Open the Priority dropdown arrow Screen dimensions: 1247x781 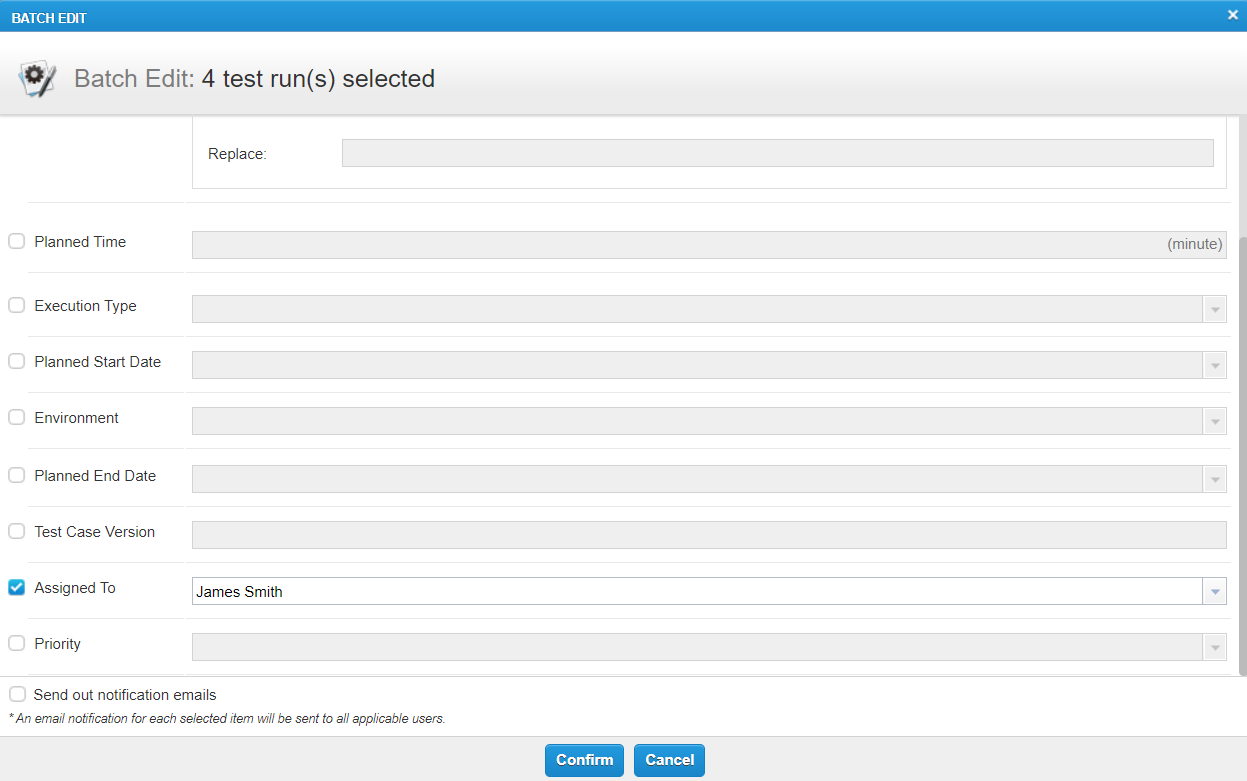tap(1215, 648)
